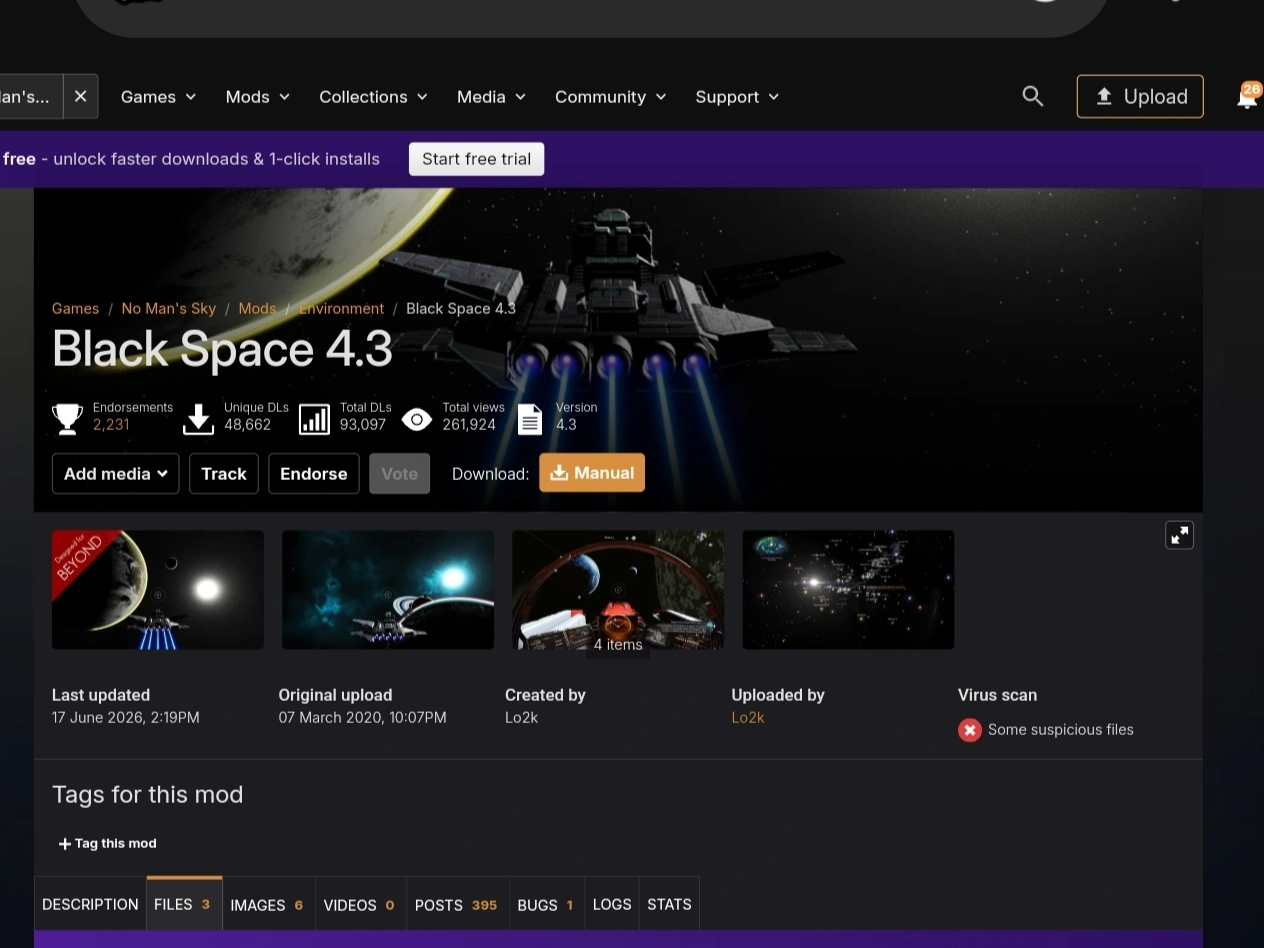Screen dimensions: 1264x948
Task: Click the red virus scan warning icon
Action: [969, 730]
